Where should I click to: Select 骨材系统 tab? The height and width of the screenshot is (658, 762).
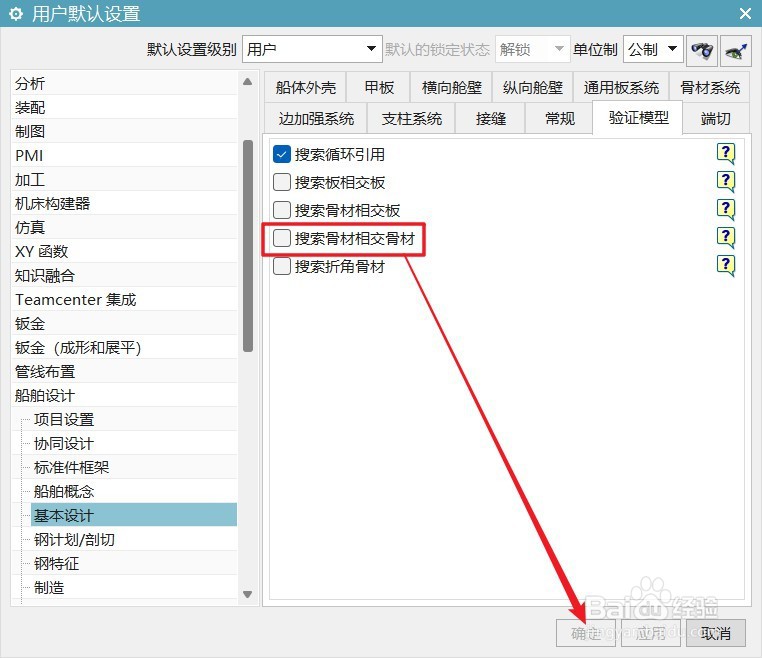(x=710, y=87)
